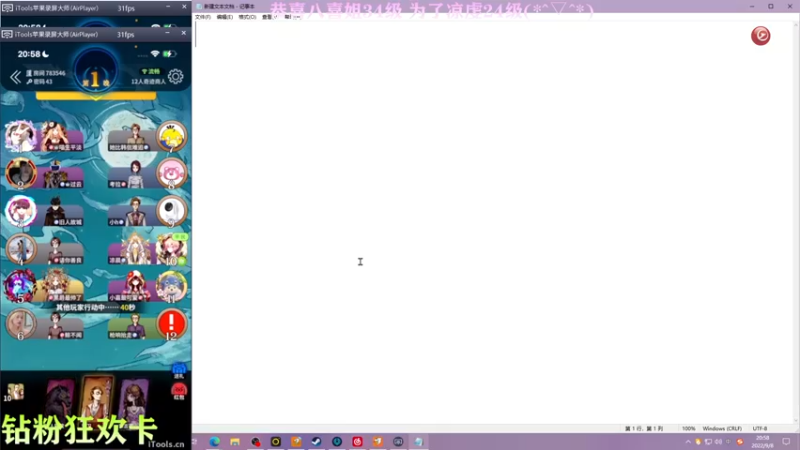Open Notepad Help menu

click(292, 17)
